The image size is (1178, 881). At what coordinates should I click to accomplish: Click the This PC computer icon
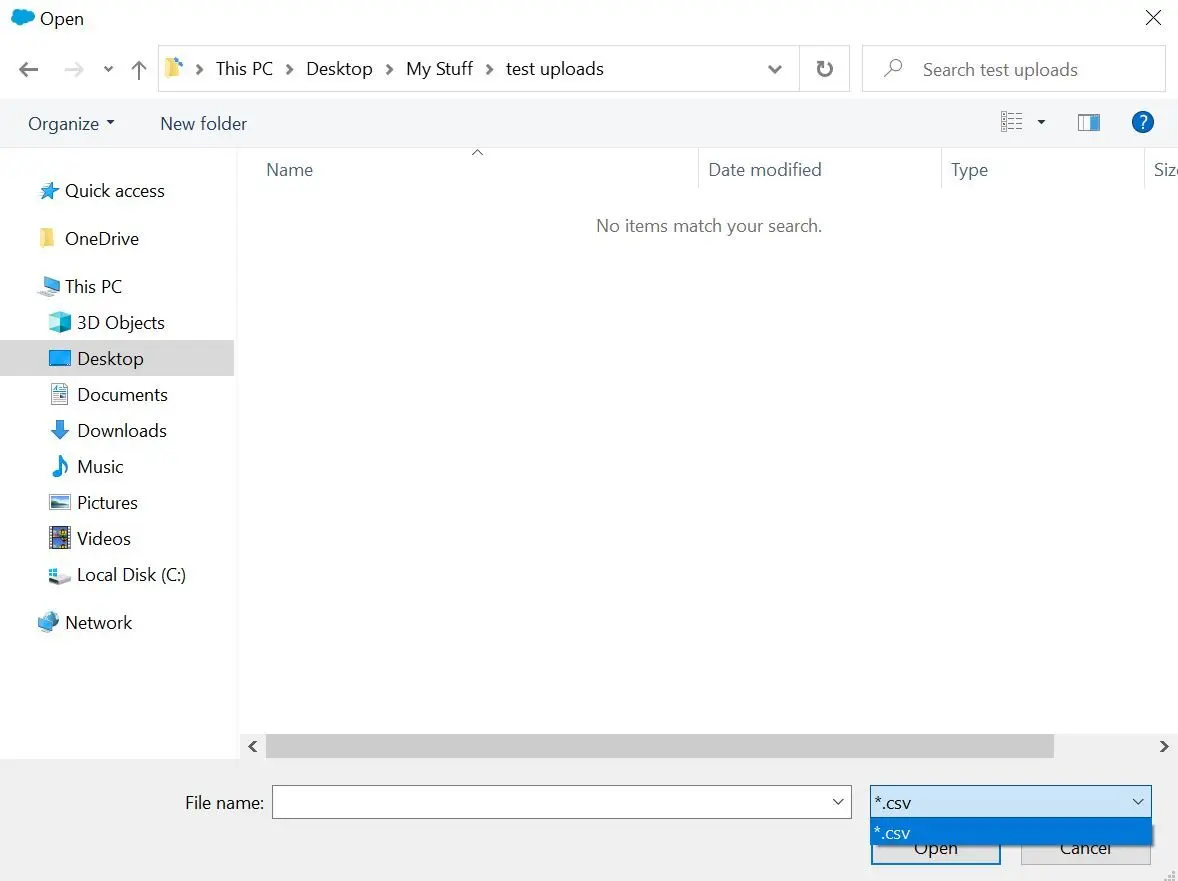coord(50,286)
